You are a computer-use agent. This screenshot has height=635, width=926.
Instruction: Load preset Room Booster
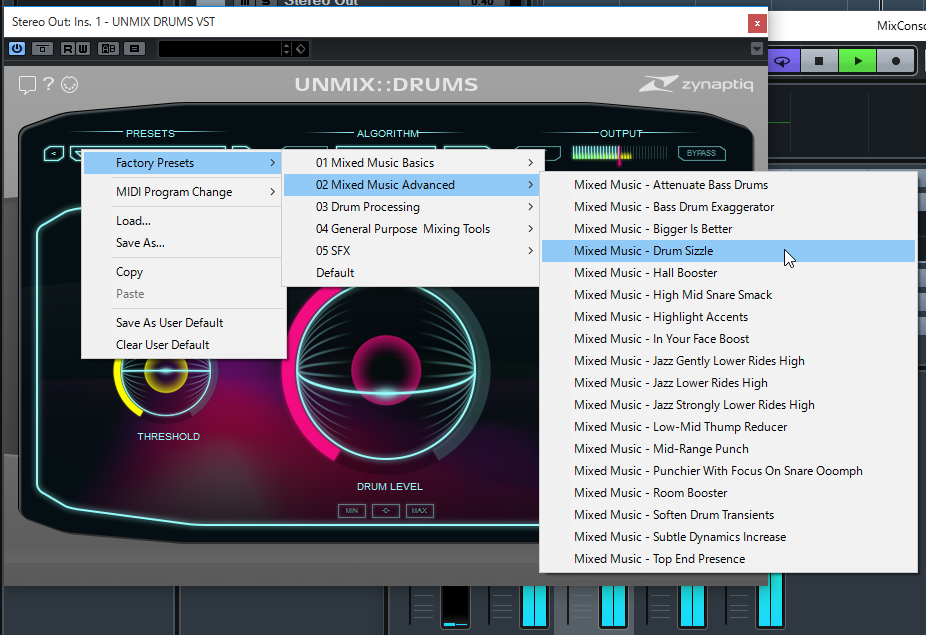[728, 493]
